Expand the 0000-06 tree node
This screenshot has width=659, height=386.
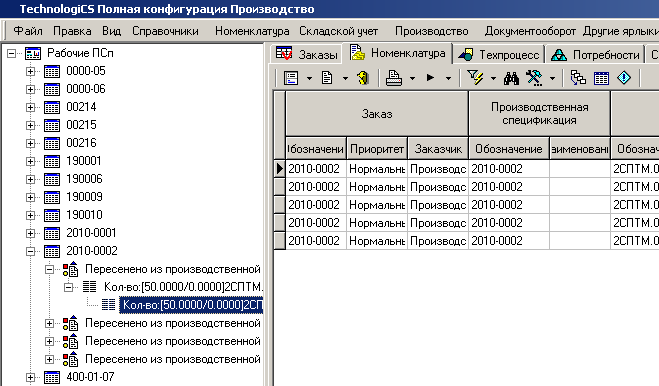pos(30,90)
